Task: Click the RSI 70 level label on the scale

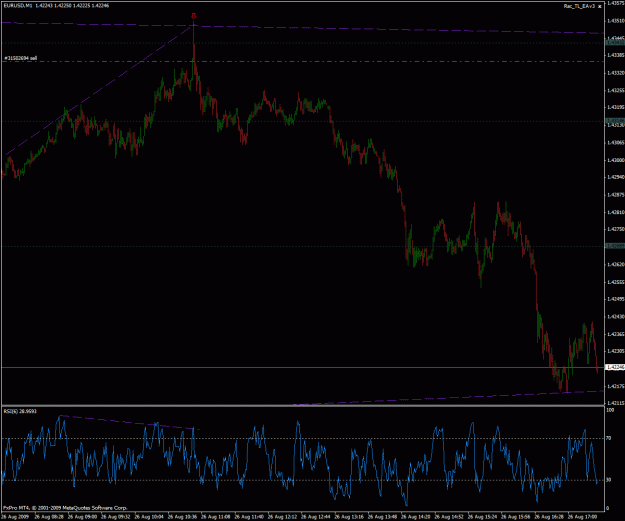Action: coord(609,438)
